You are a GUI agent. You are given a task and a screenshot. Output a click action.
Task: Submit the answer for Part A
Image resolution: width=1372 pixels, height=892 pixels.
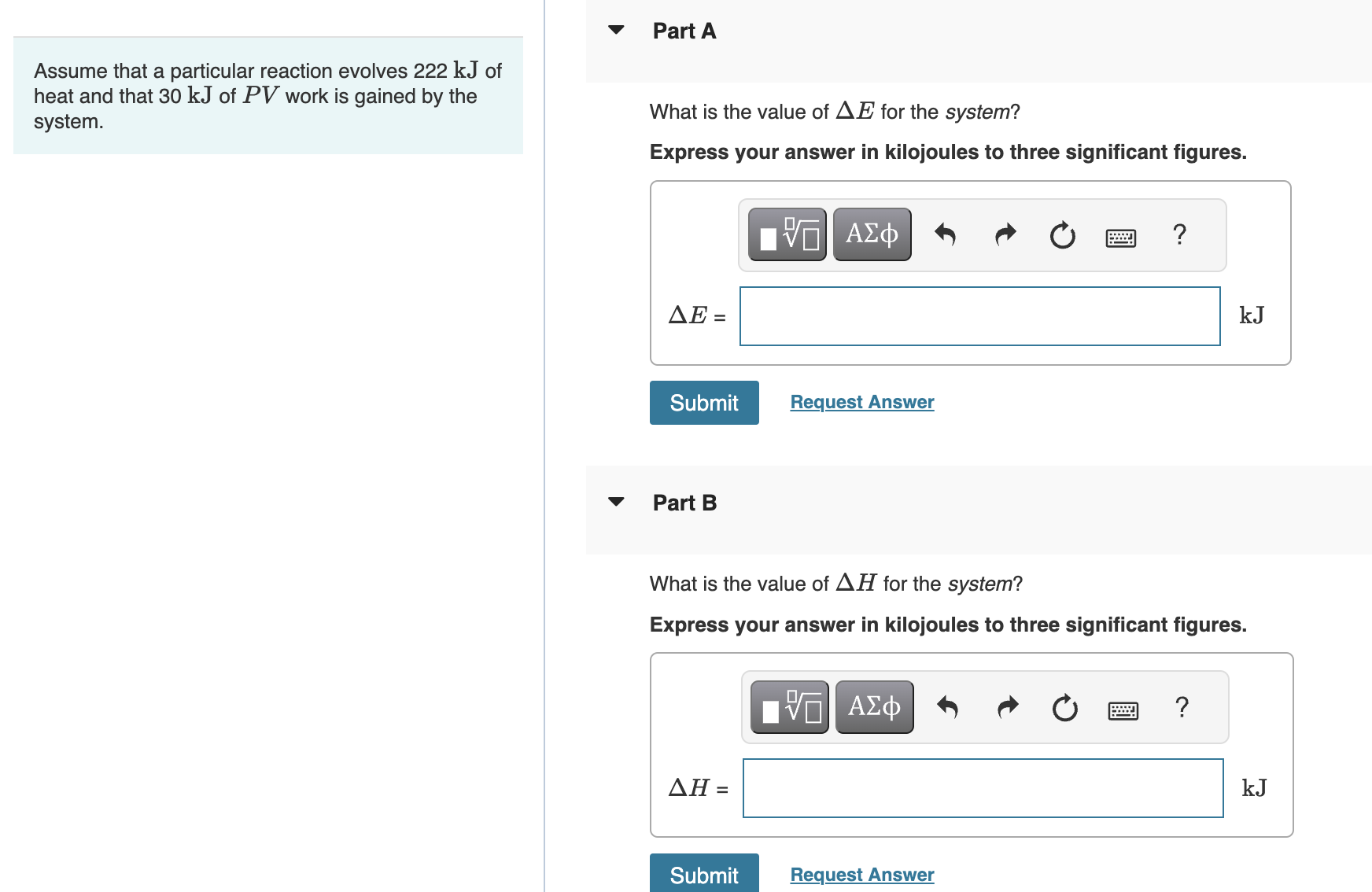point(703,402)
